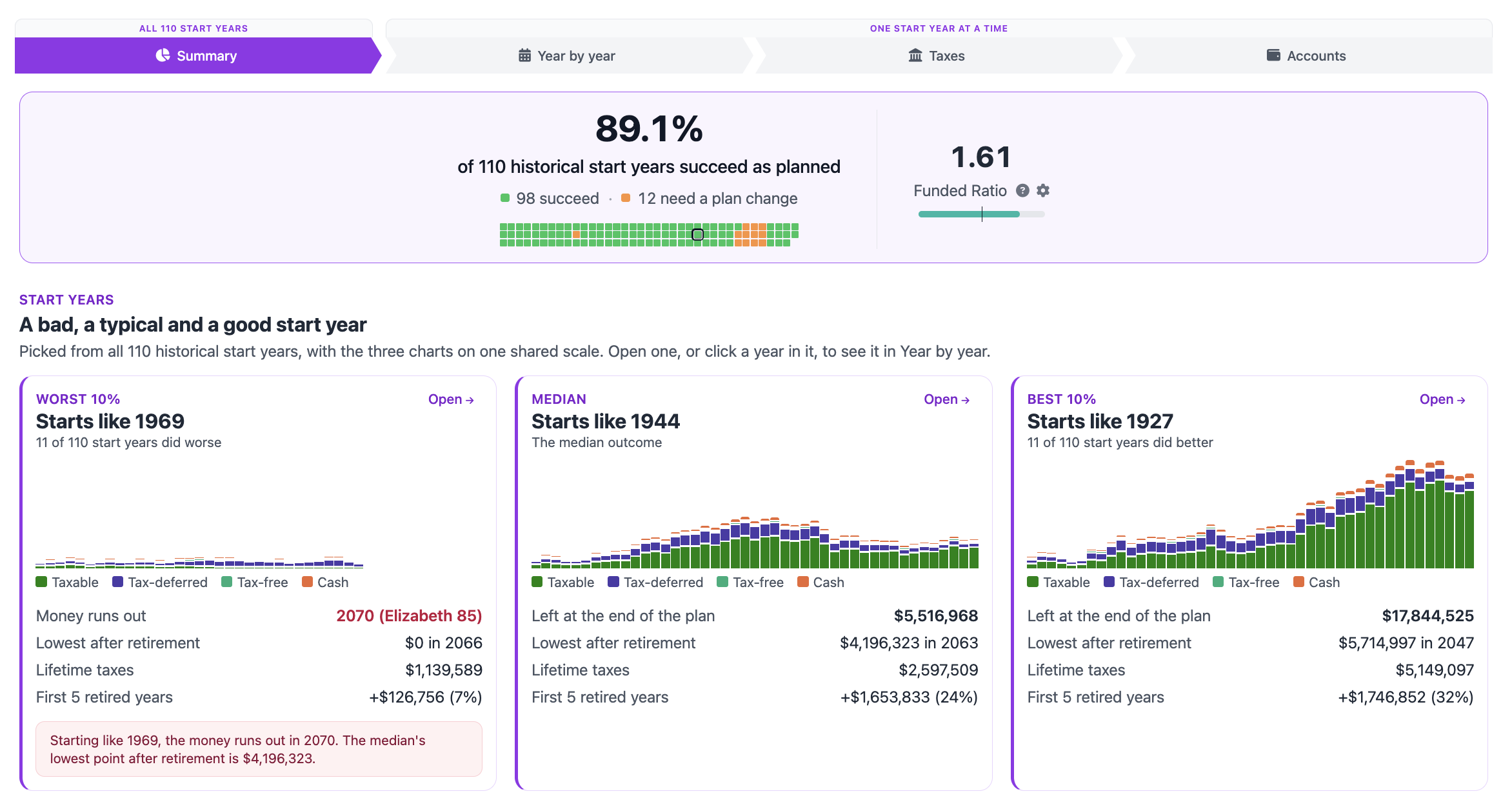Click Cash legend swatch in Starts like 1969 card

click(307, 582)
